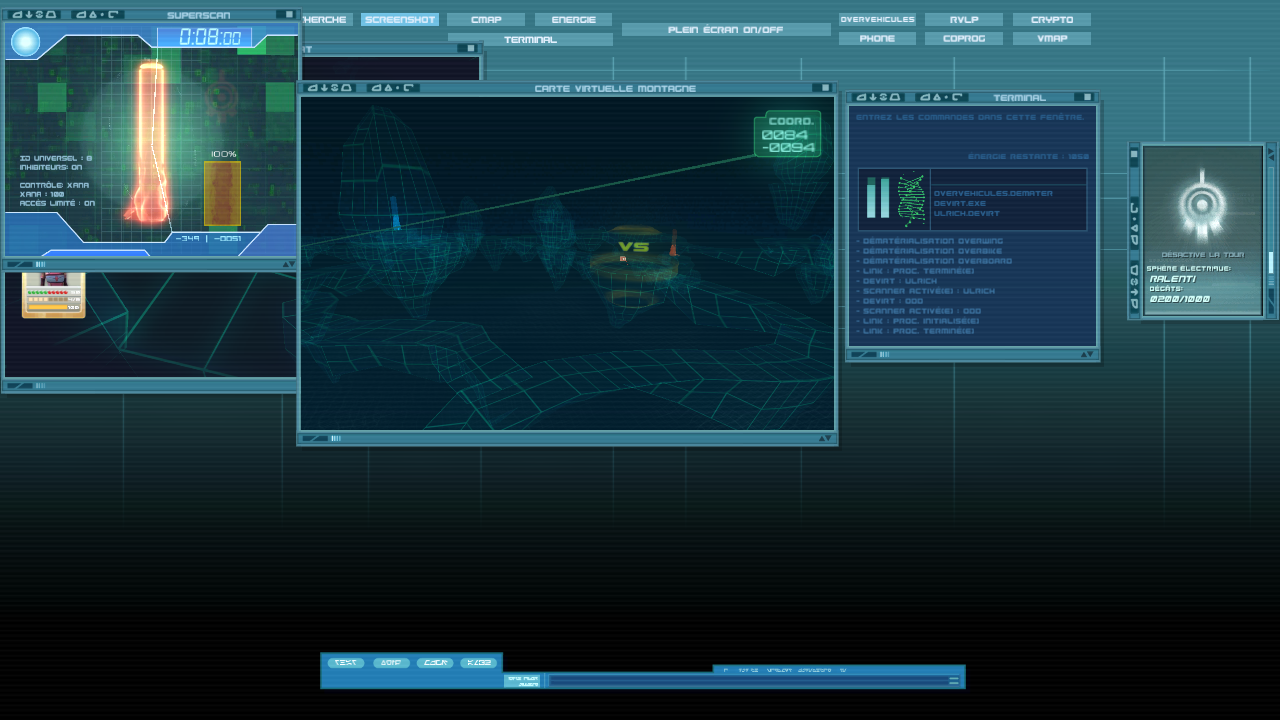Click the slanted icon in Carte Virtuelle footer
The height and width of the screenshot is (720, 1280).
[315, 438]
